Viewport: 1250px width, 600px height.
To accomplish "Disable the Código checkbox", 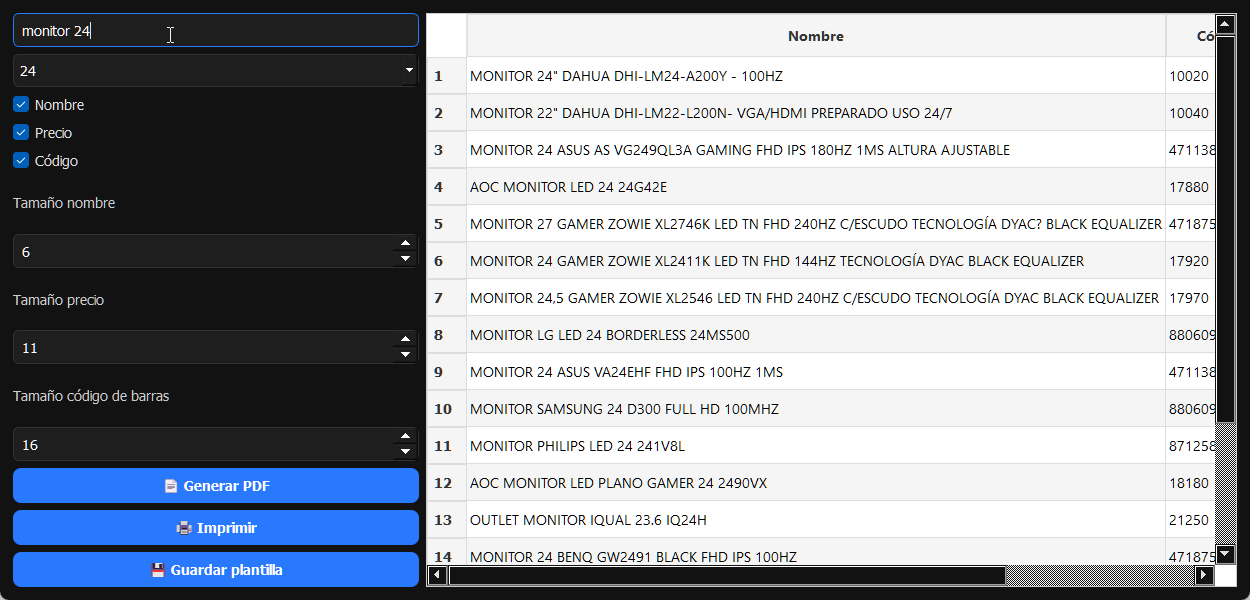I will [21, 160].
